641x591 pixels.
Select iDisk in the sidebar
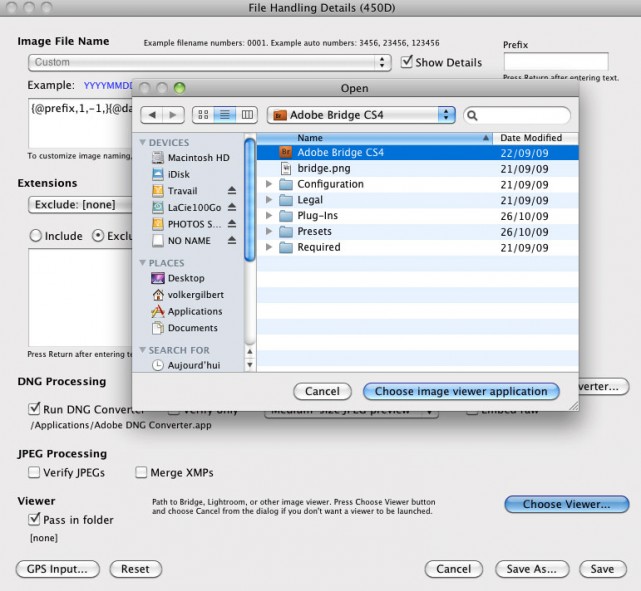click(171, 175)
